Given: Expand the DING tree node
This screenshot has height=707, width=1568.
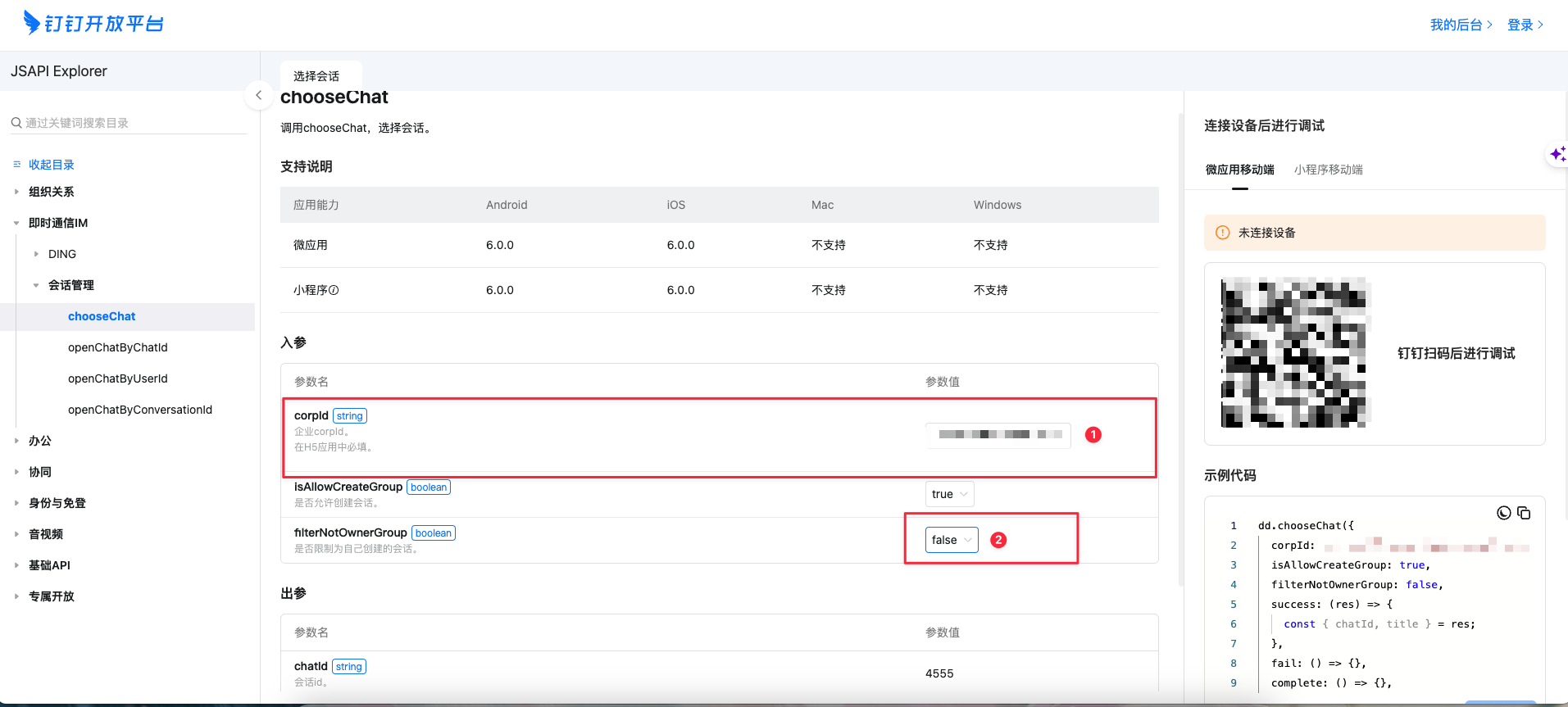Looking at the screenshot, I should 36,254.
